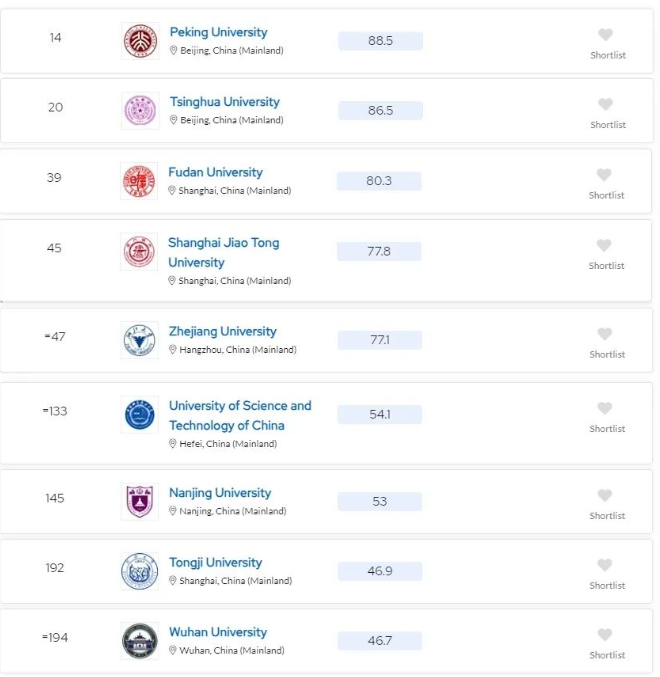This screenshot has height=677, width=660.
Task: Click the Shortlist heart for Tongji University
Action: (605, 565)
